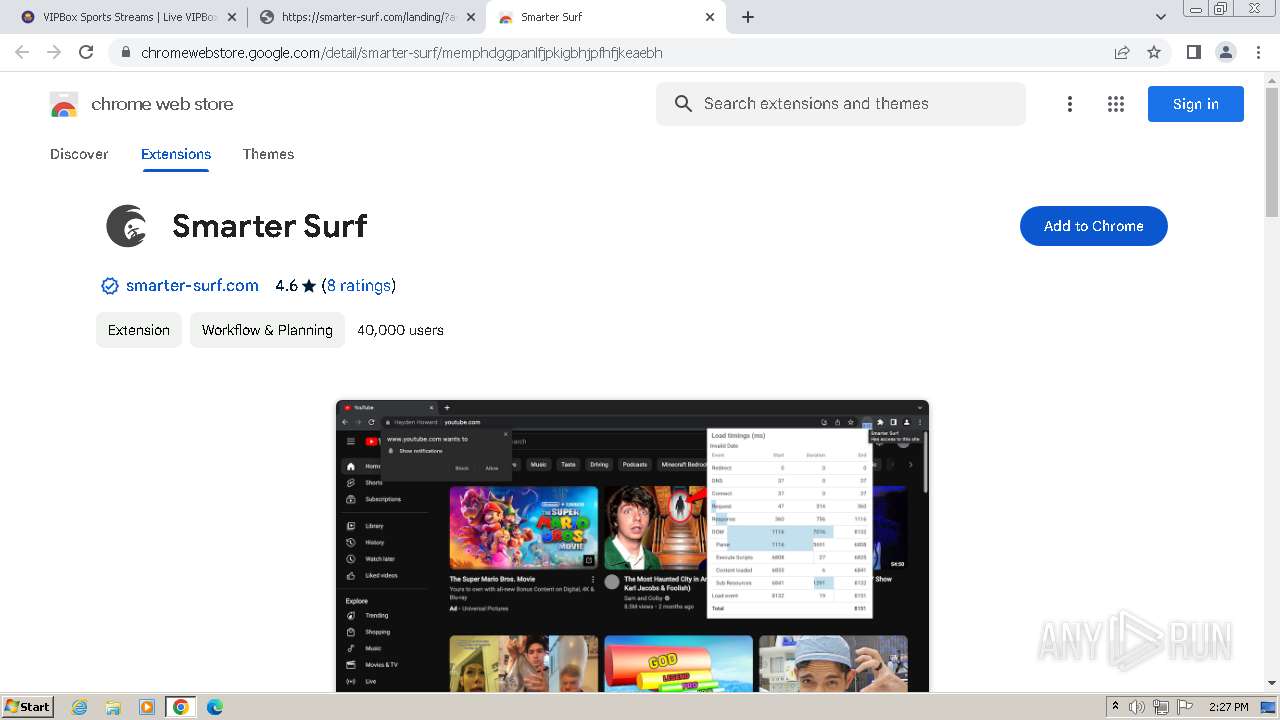The image size is (1280, 720).
Task: Switch to the smarter-surf.com landing tab
Action: pos(367,17)
